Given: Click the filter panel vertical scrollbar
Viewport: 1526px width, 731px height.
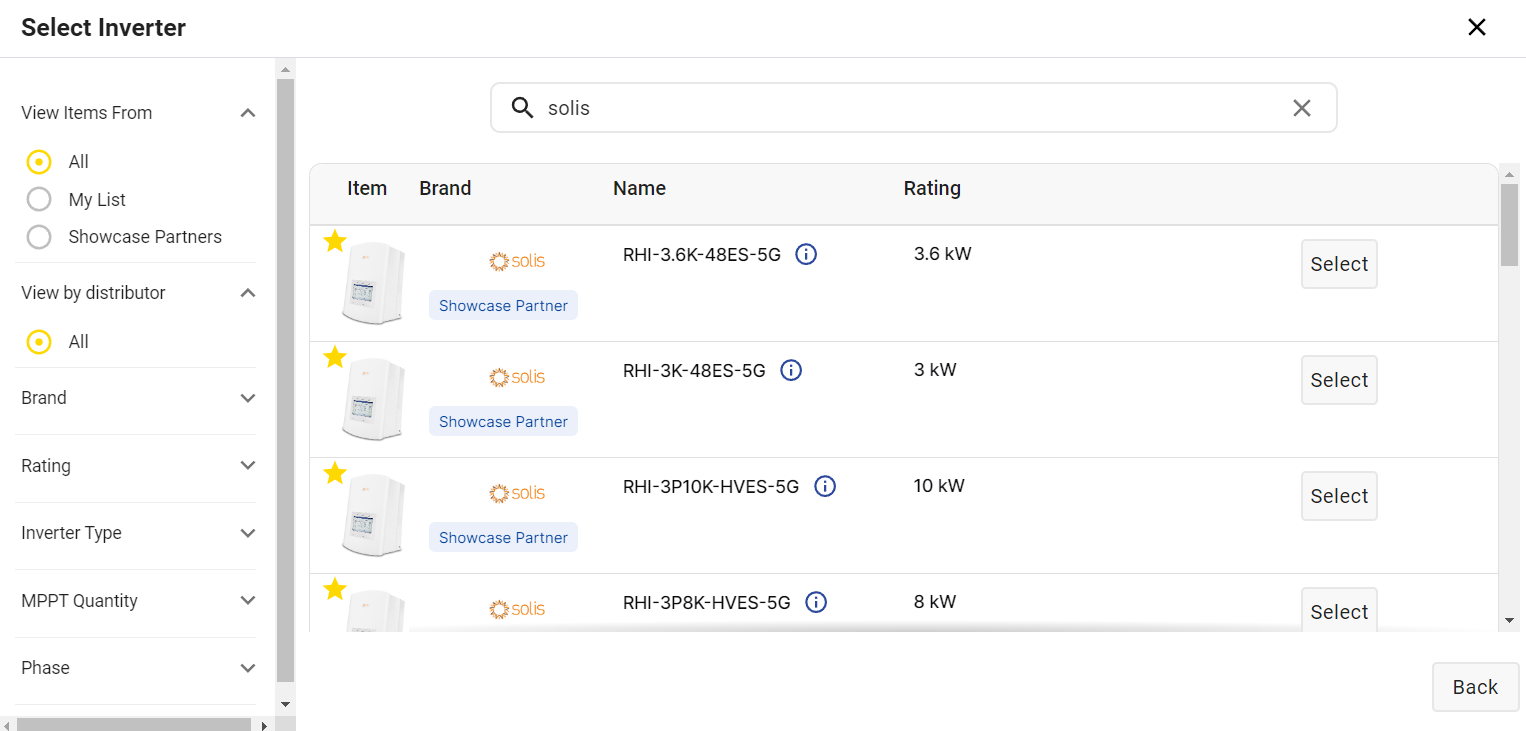Looking at the screenshot, I should (x=285, y=379).
